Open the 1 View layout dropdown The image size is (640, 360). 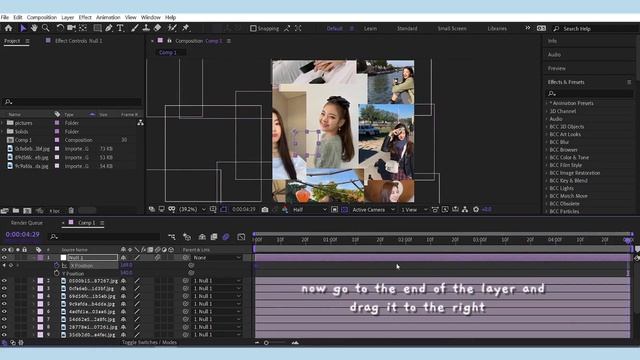[414, 209]
